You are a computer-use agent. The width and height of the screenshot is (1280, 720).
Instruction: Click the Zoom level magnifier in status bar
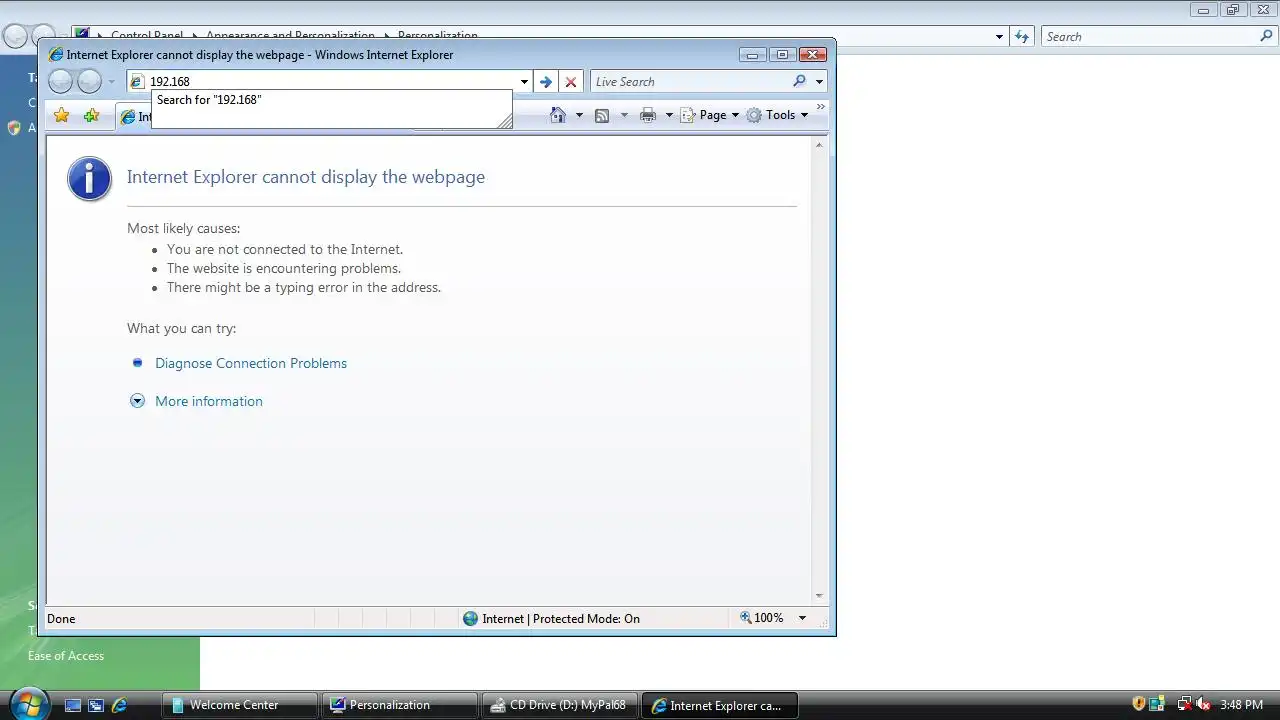(745, 618)
